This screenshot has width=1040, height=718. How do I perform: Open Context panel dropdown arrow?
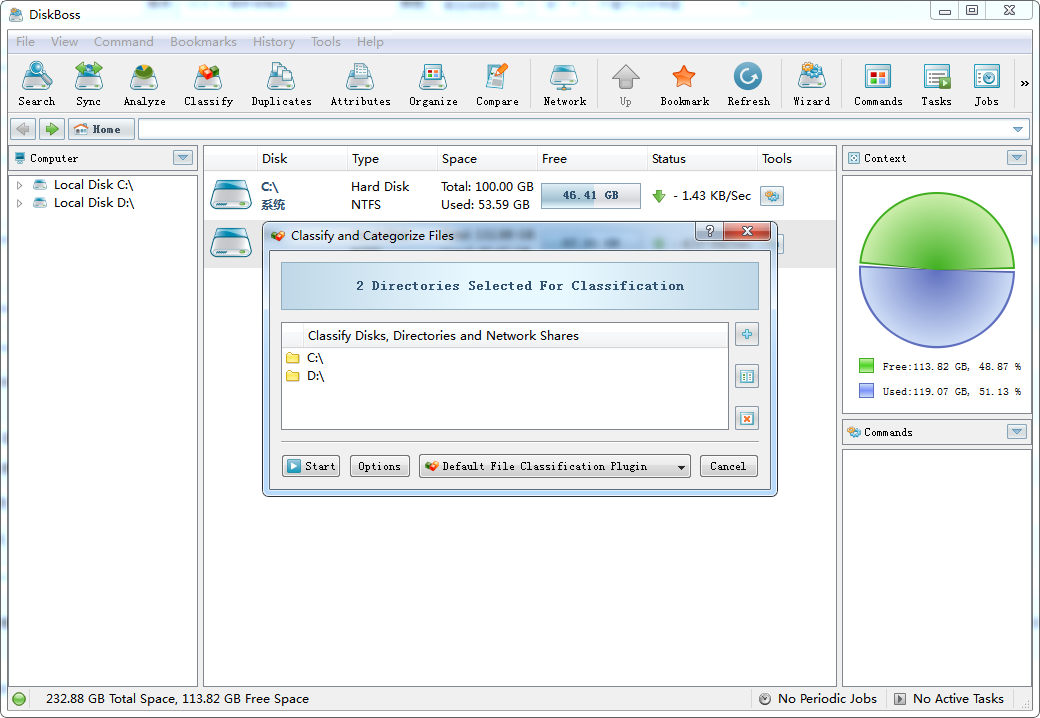point(1016,158)
